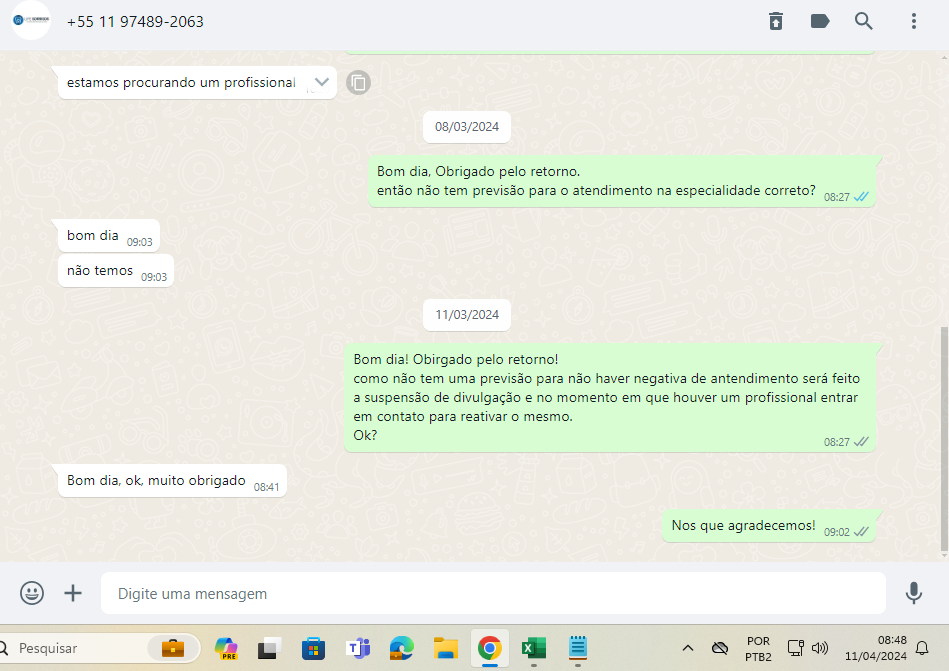Screen dimensions: 949x671
Task: Click the plus attach icon
Action: tap(73, 593)
